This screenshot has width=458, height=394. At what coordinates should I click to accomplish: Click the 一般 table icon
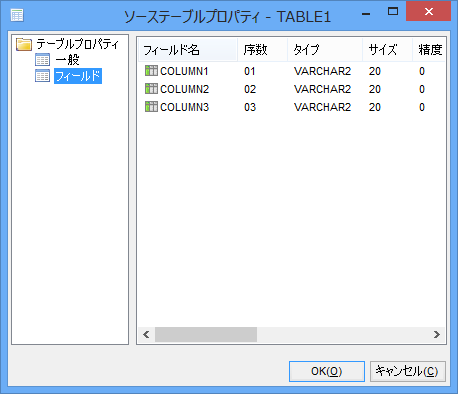42,60
